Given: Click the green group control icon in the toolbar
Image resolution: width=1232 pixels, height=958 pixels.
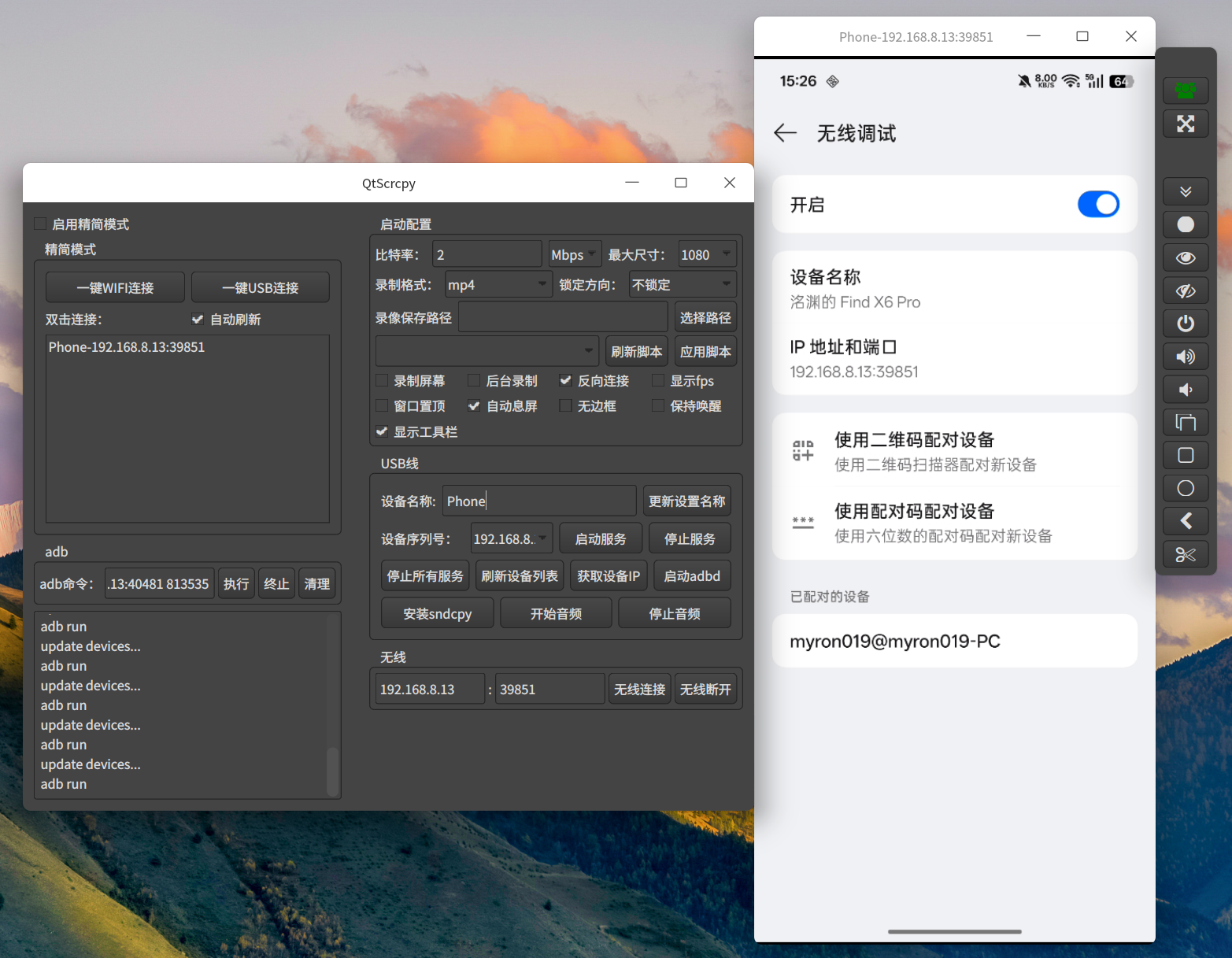Looking at the screenshot, I should [1186, 91].
